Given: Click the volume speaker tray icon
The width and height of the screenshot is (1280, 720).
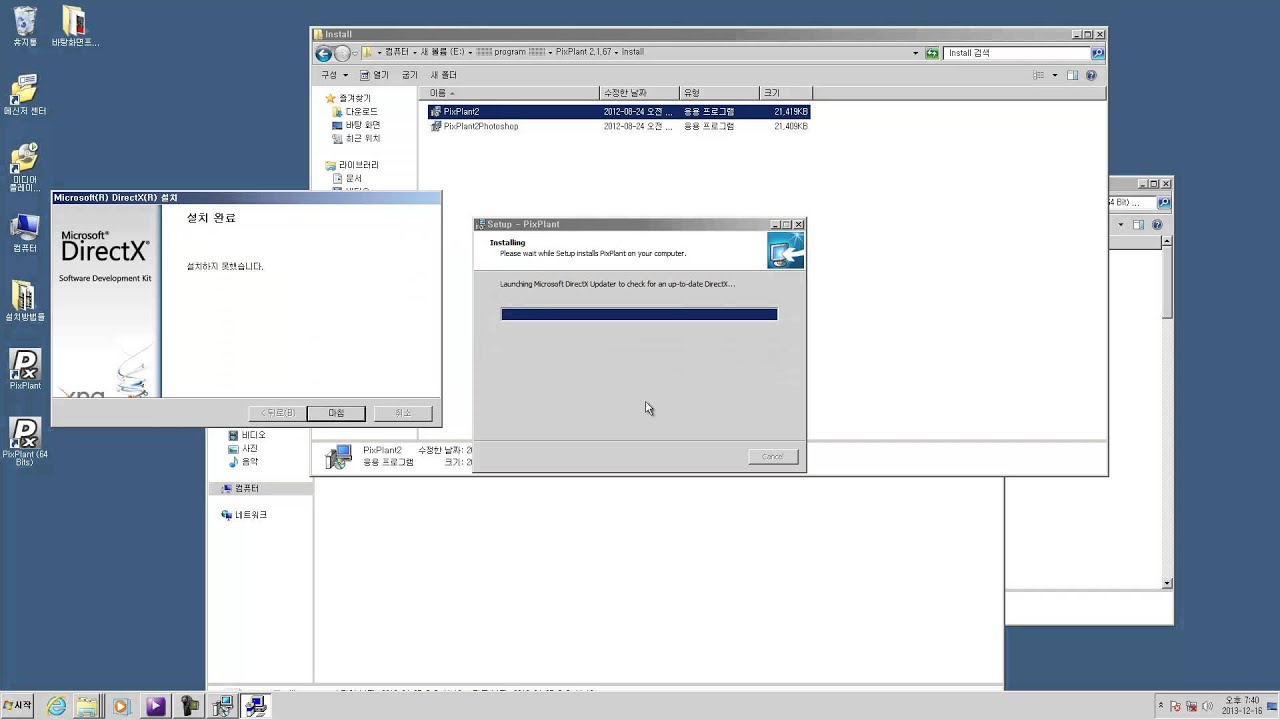Looking at the screenshot, I should tap(1206, 707).
